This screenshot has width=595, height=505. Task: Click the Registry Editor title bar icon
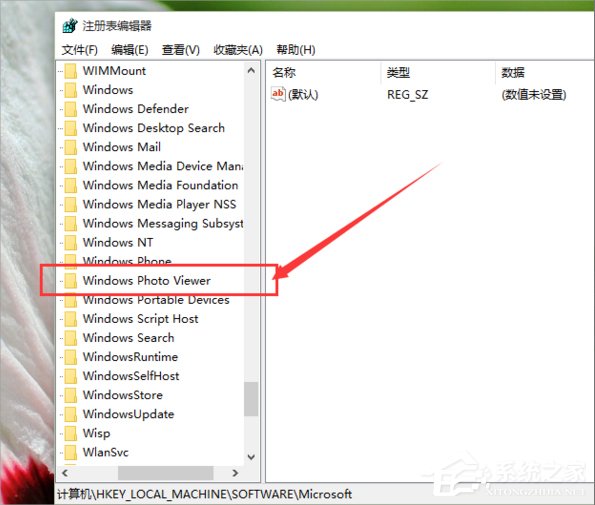pos(70,26)
